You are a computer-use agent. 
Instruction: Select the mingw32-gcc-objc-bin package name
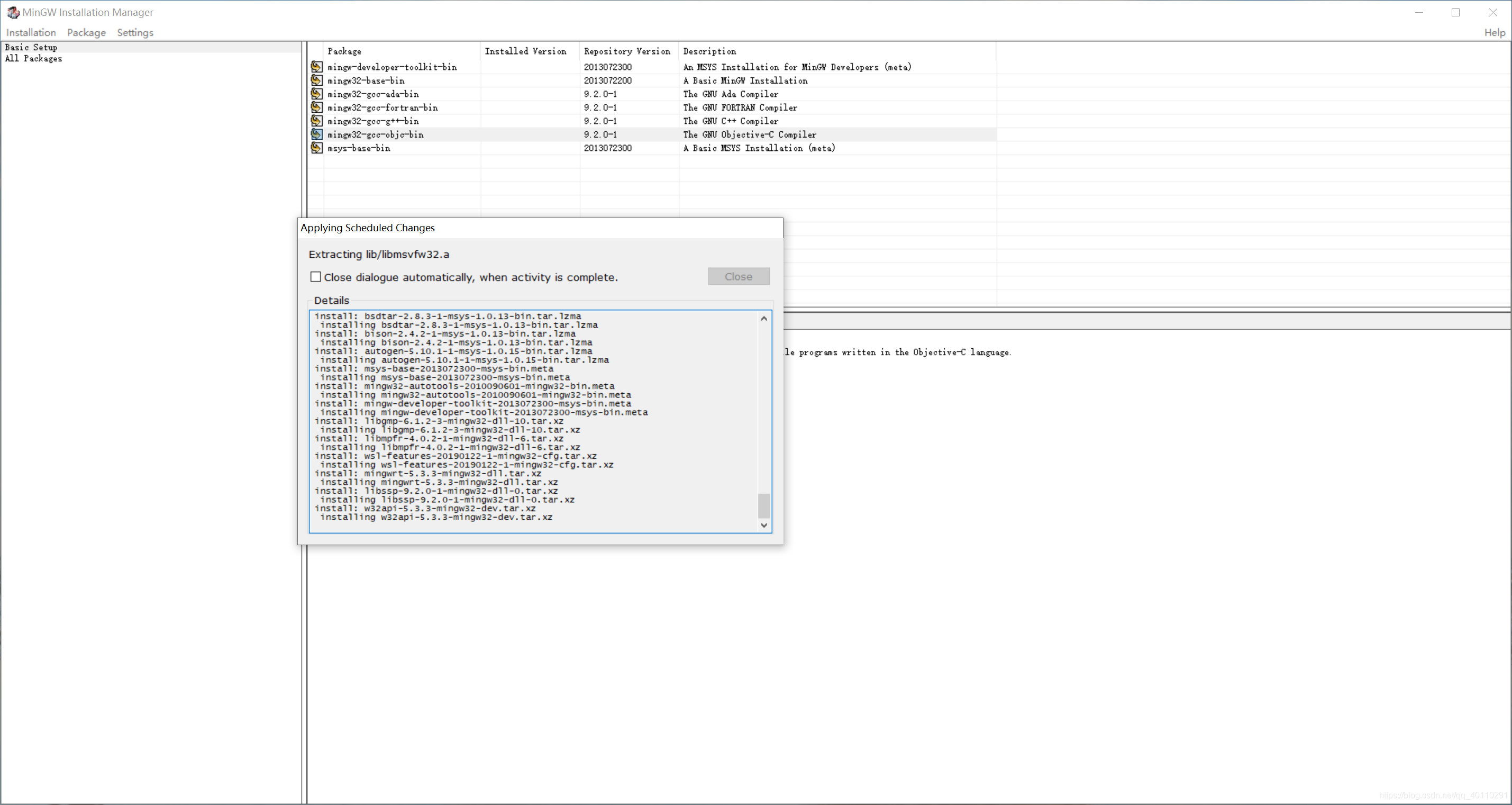coord(376,134)
